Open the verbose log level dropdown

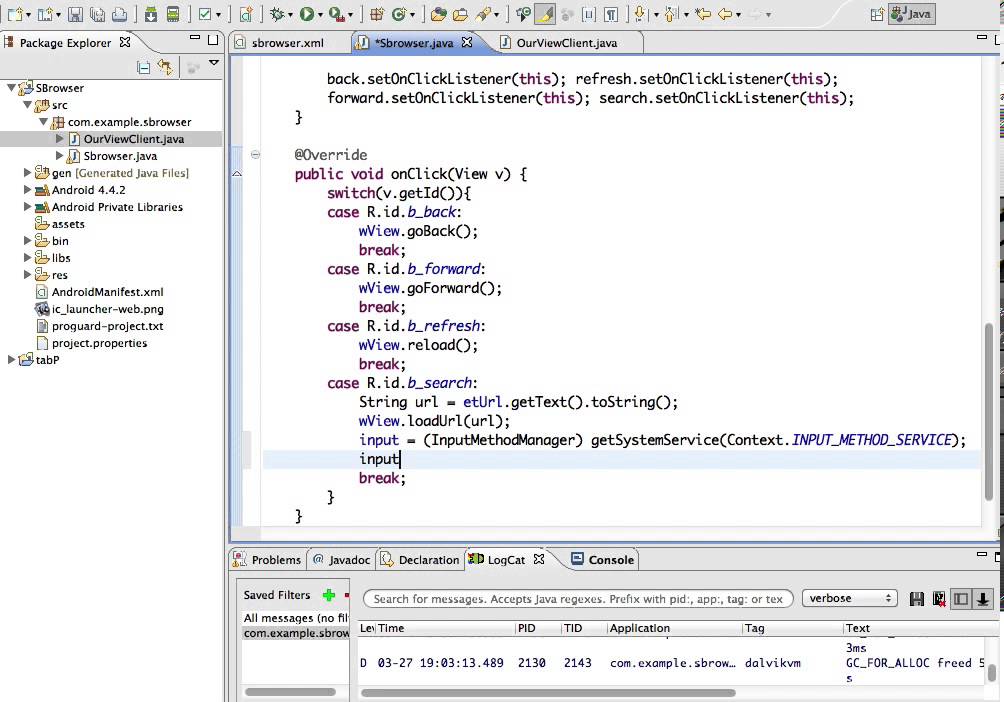pos(849,598)
